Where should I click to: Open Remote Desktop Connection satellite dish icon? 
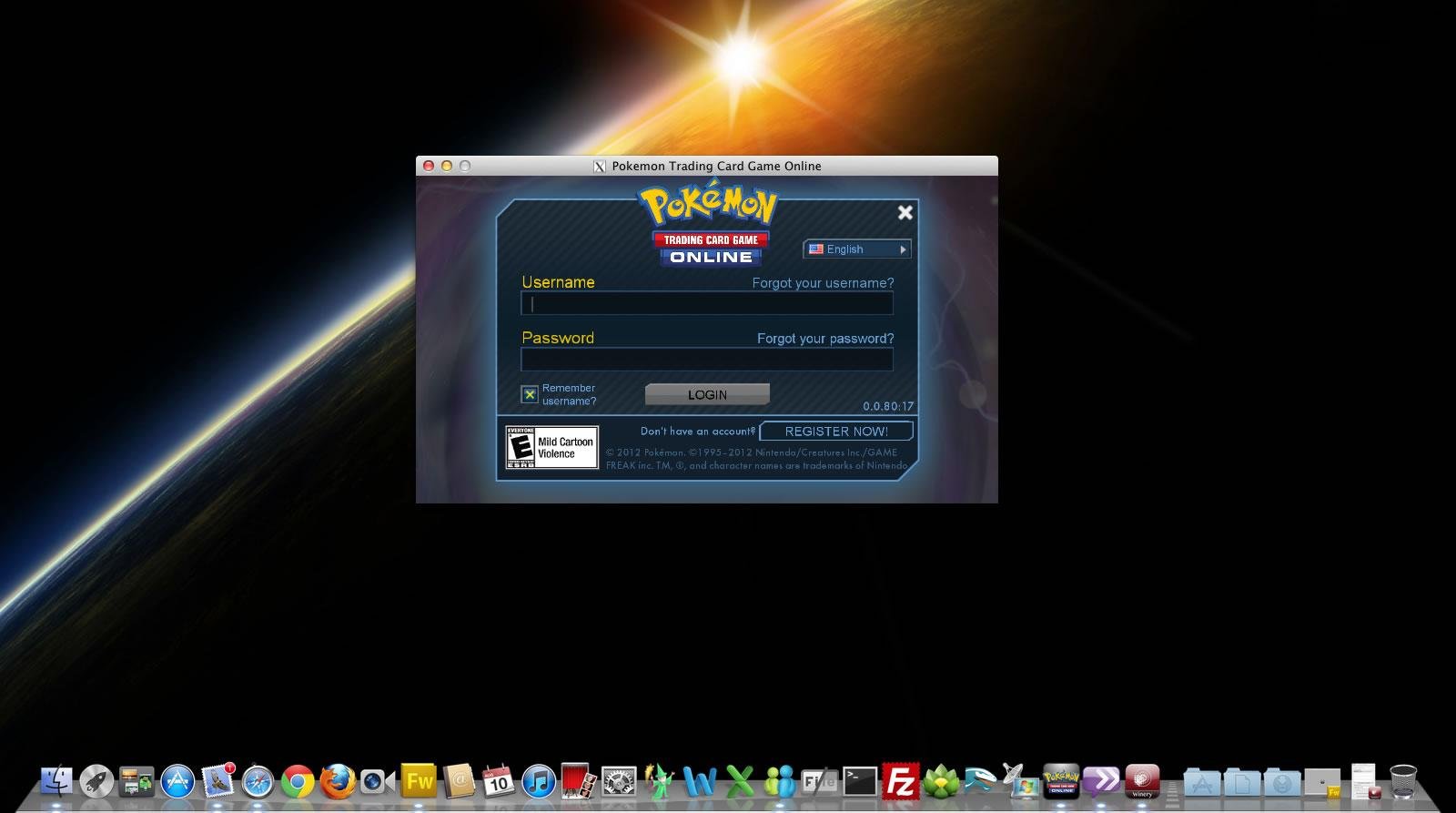coord(1021,780)
